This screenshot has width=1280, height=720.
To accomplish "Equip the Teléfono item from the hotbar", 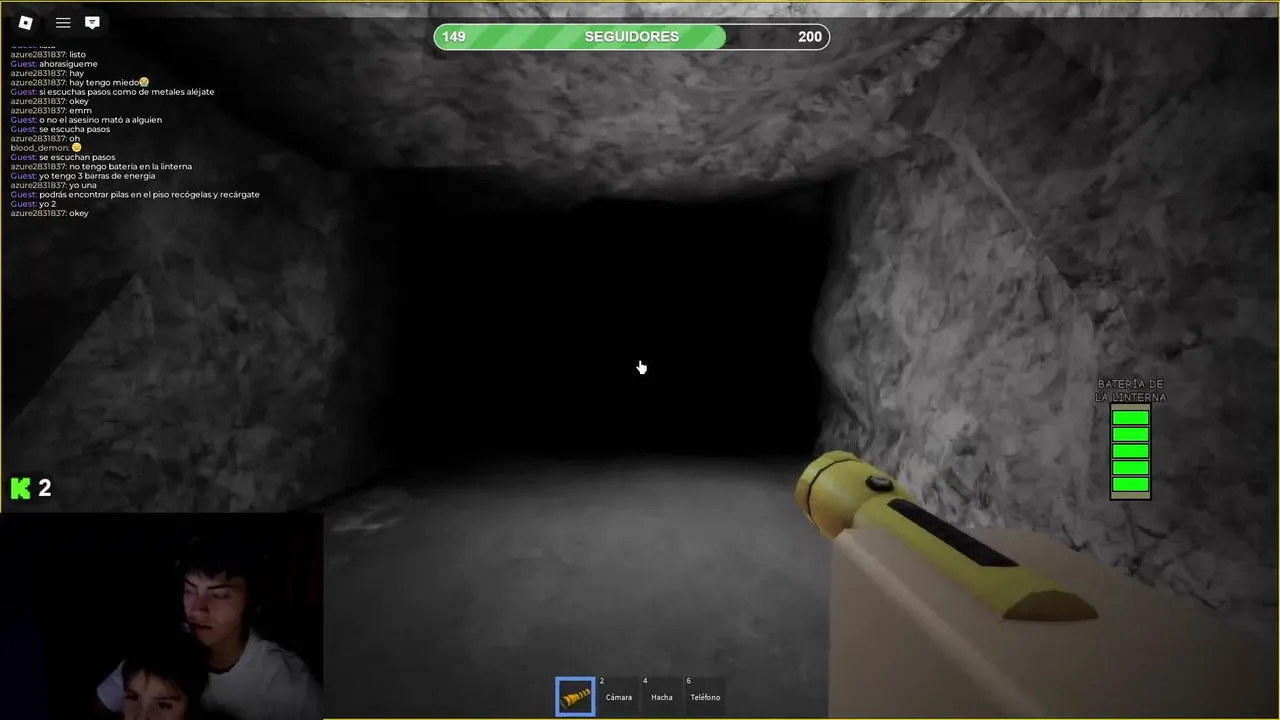I will tap(704, 696).
